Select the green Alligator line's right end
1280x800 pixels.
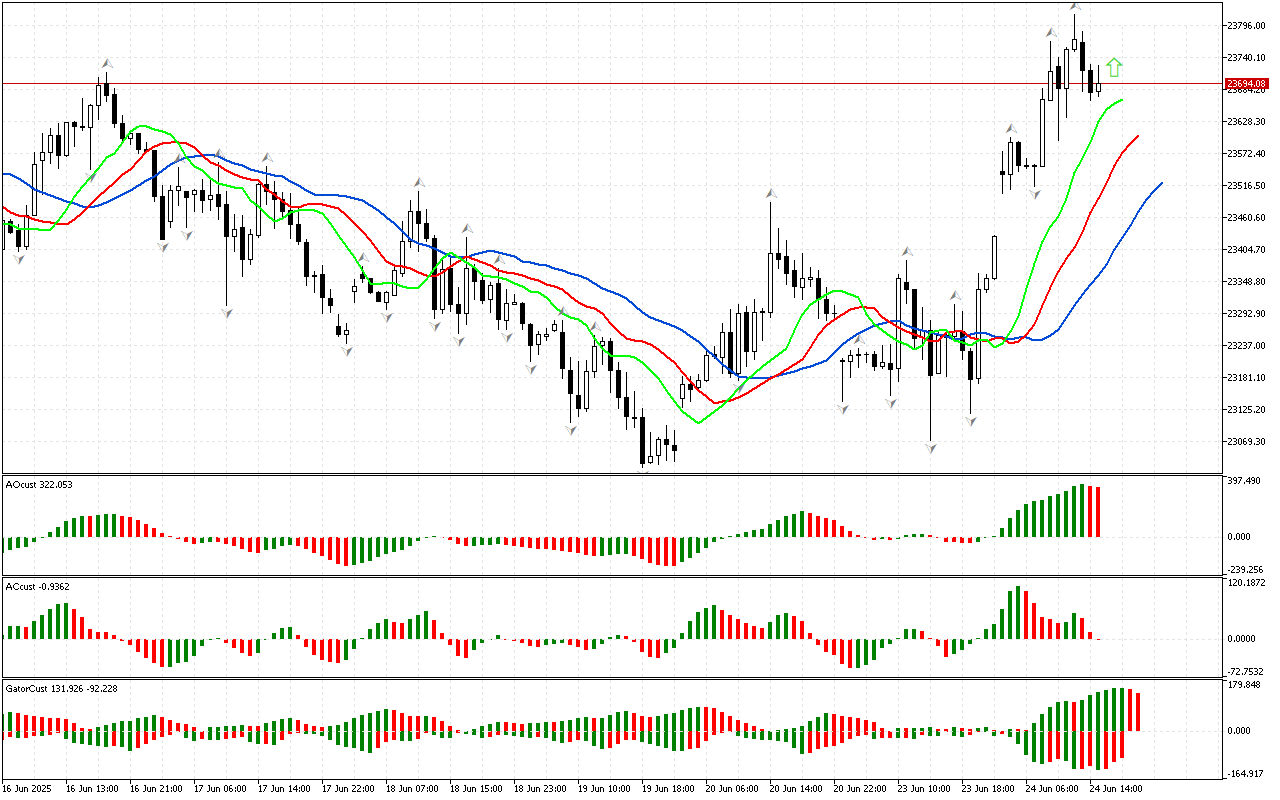point(1122,100)
